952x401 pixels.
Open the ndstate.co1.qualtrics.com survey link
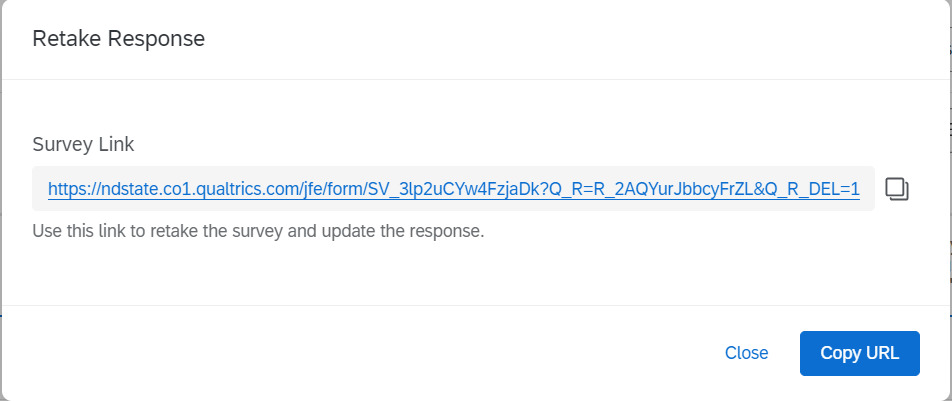[x=454, y=190]
